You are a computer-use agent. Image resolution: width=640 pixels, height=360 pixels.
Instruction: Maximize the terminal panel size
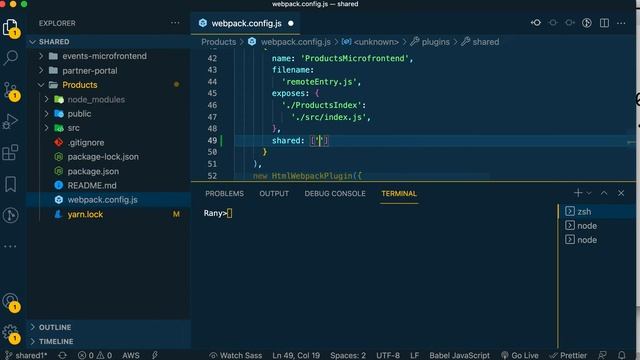604,193
